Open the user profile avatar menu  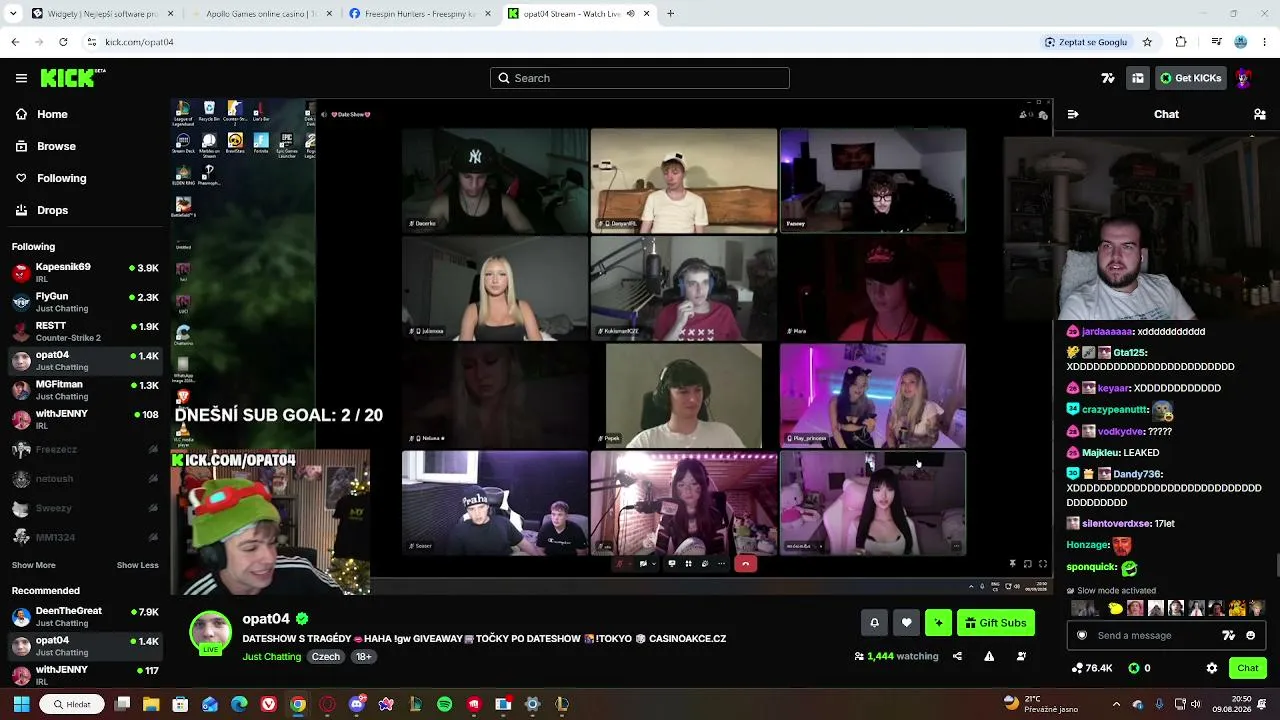[1244, 78]
